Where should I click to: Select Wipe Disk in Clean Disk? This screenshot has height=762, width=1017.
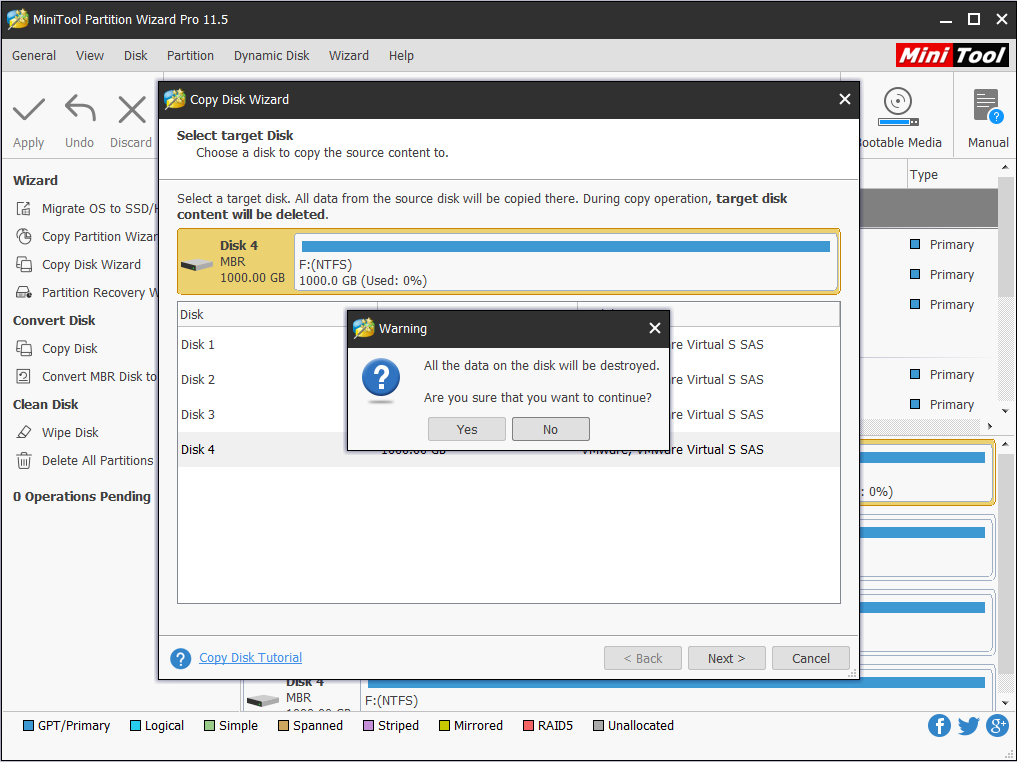click(x=57, y=433)
